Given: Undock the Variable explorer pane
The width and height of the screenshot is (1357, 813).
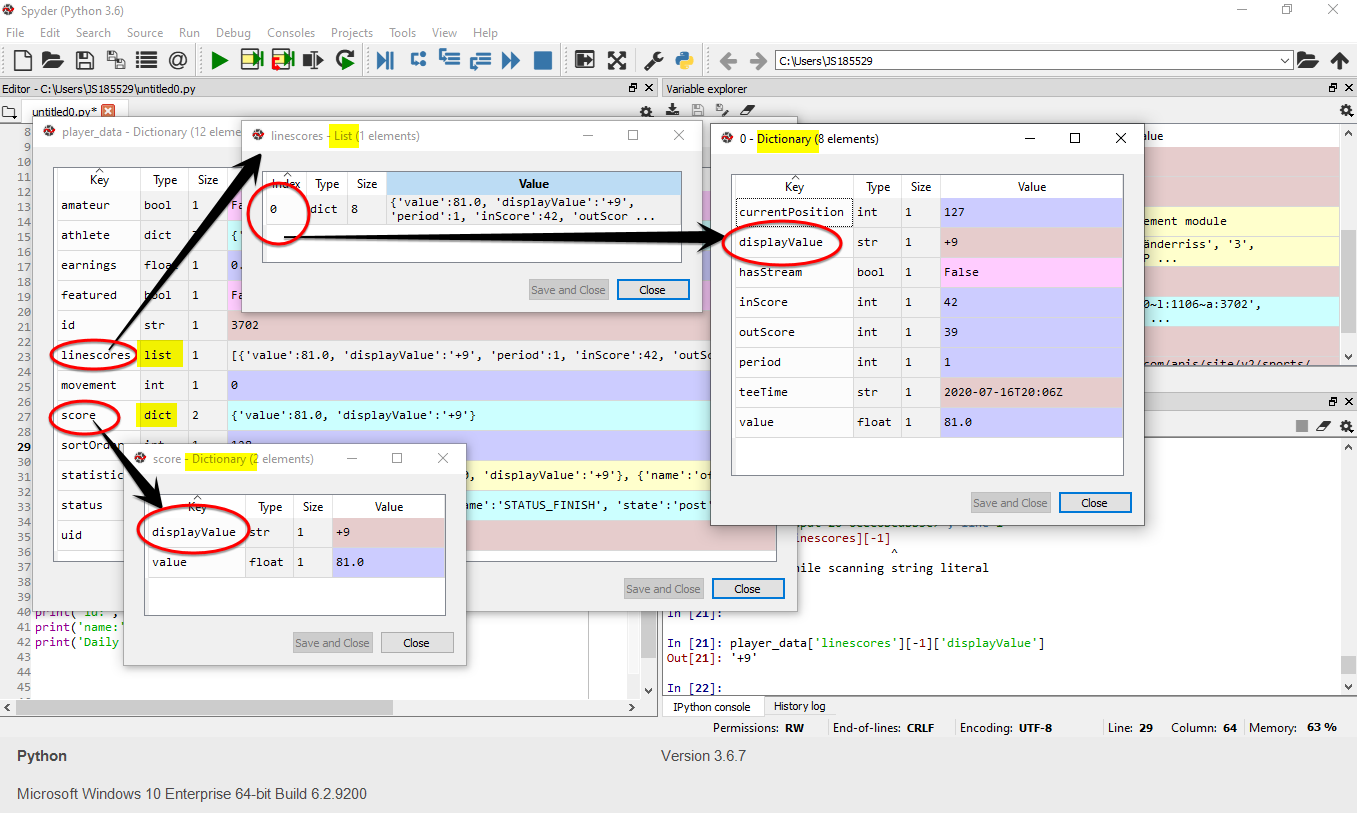Looking at the screenshot, I should (1332, 89).
